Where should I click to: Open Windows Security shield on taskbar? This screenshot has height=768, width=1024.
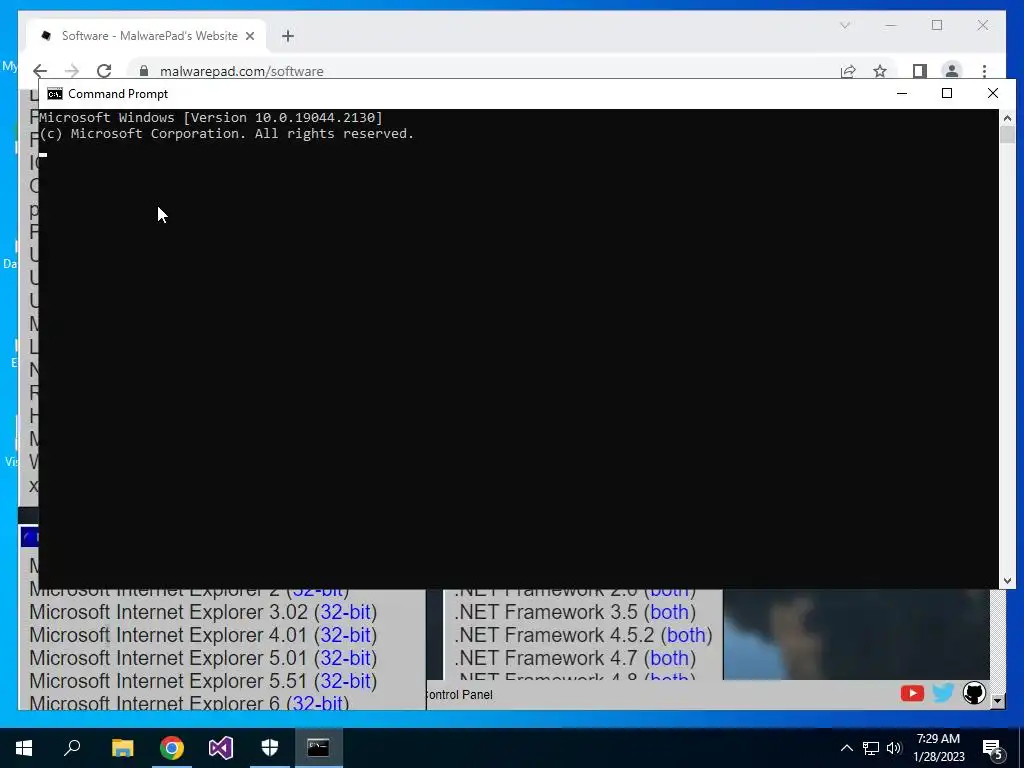pyautogui.click(x=270, y=748)
